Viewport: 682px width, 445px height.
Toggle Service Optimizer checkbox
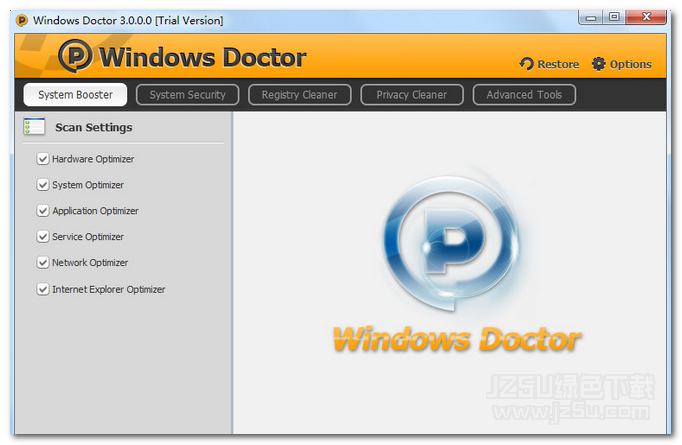(43, 237)
